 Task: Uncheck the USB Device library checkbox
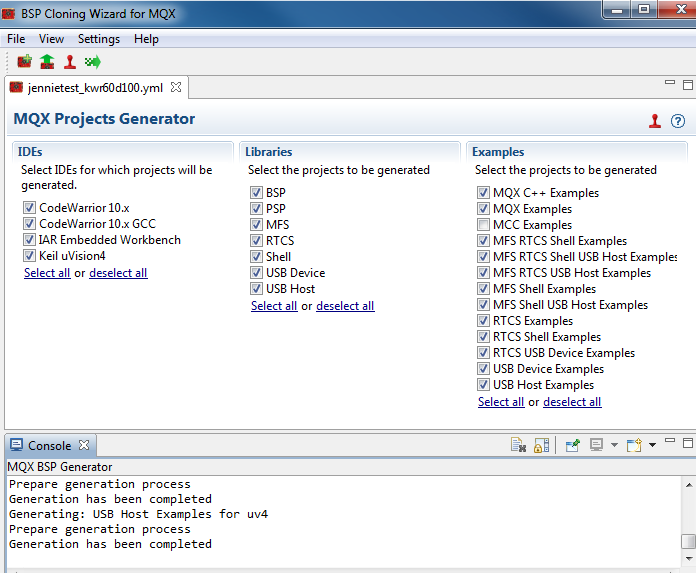[x=257, y=273]
